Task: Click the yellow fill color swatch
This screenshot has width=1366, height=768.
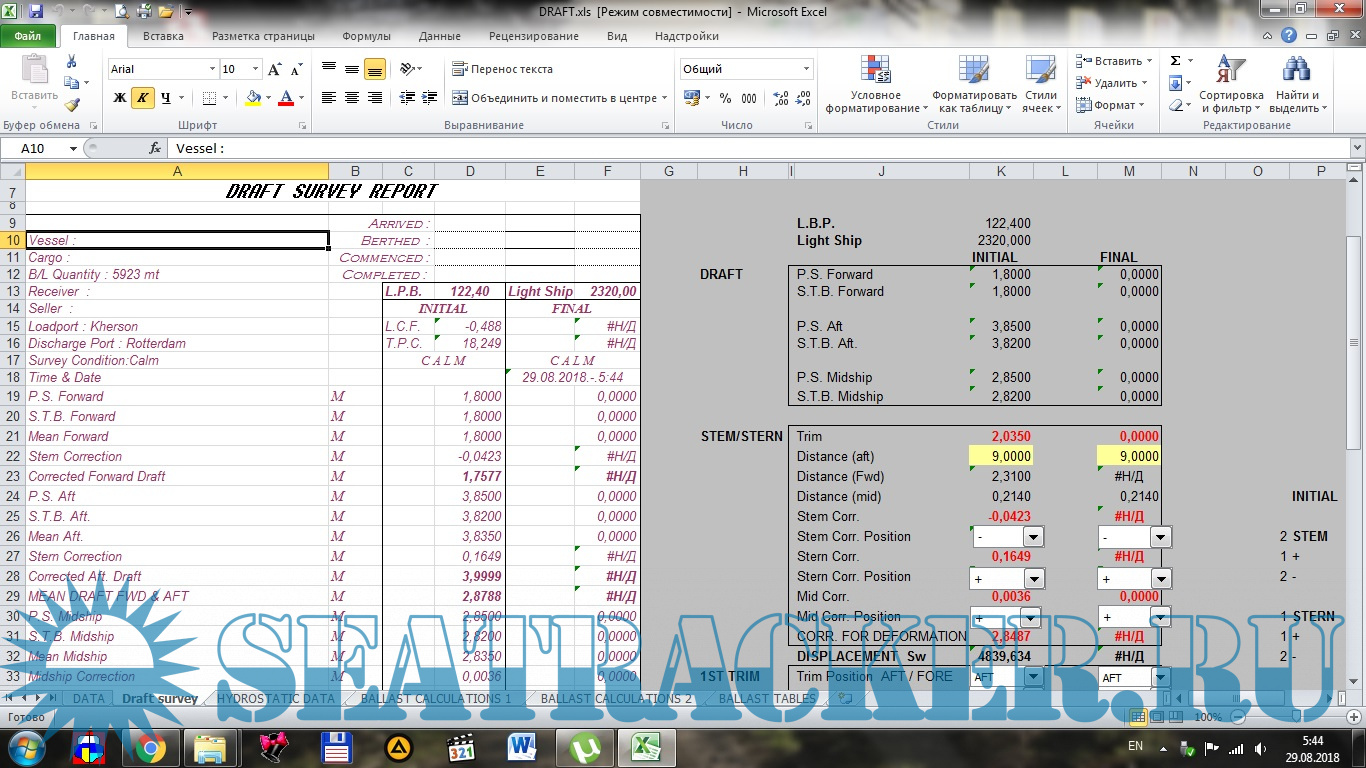Action: [253, 98]
